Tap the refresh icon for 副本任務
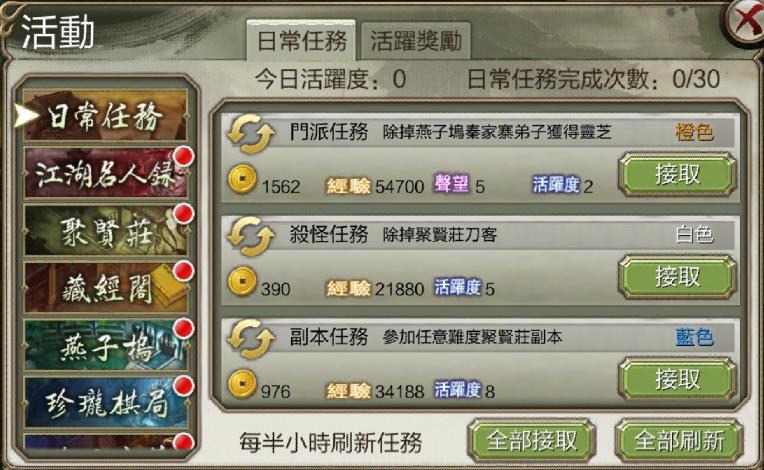Screen dimensions: 764x470 pyautogui.click(x=250, y=338)
